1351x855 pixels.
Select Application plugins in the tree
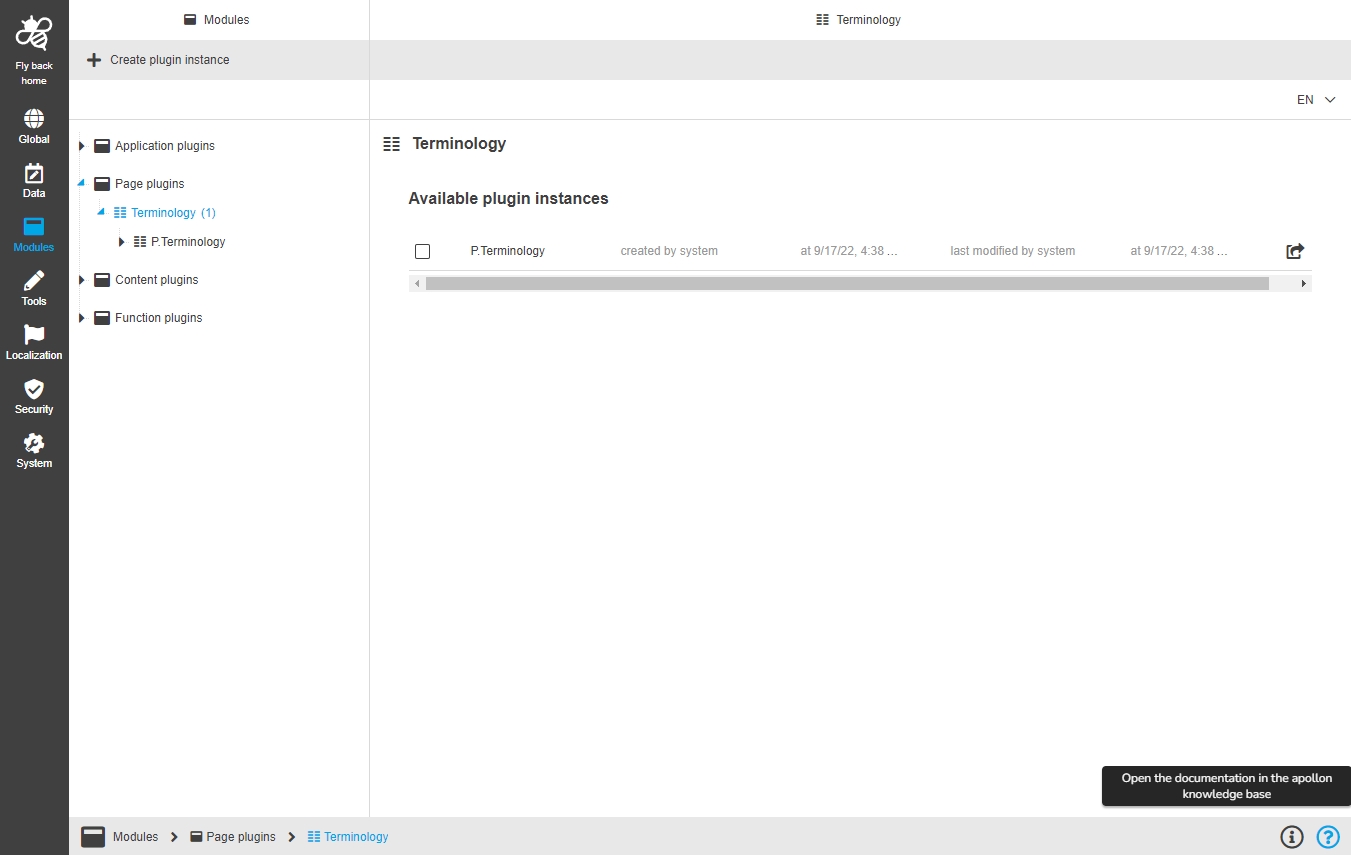(165, 146)
